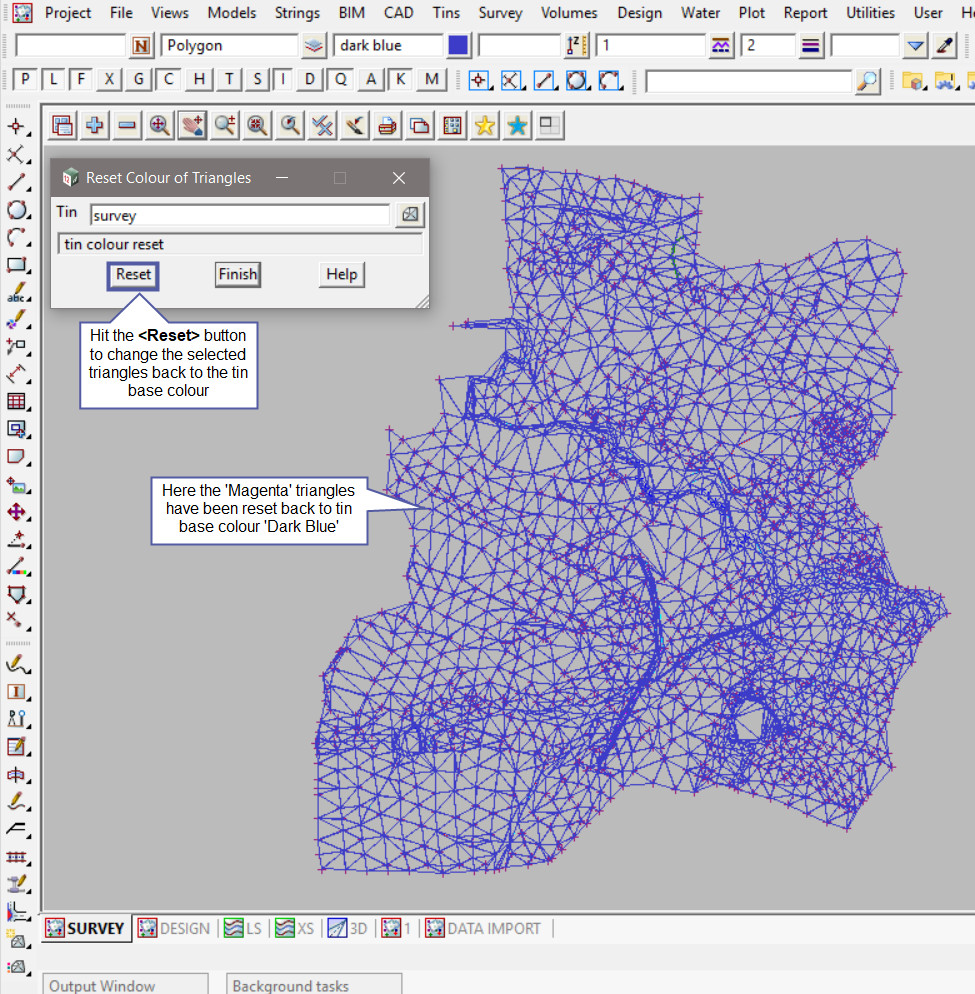Click the zoom out minus icon in view toolbar

click(127, 125)
